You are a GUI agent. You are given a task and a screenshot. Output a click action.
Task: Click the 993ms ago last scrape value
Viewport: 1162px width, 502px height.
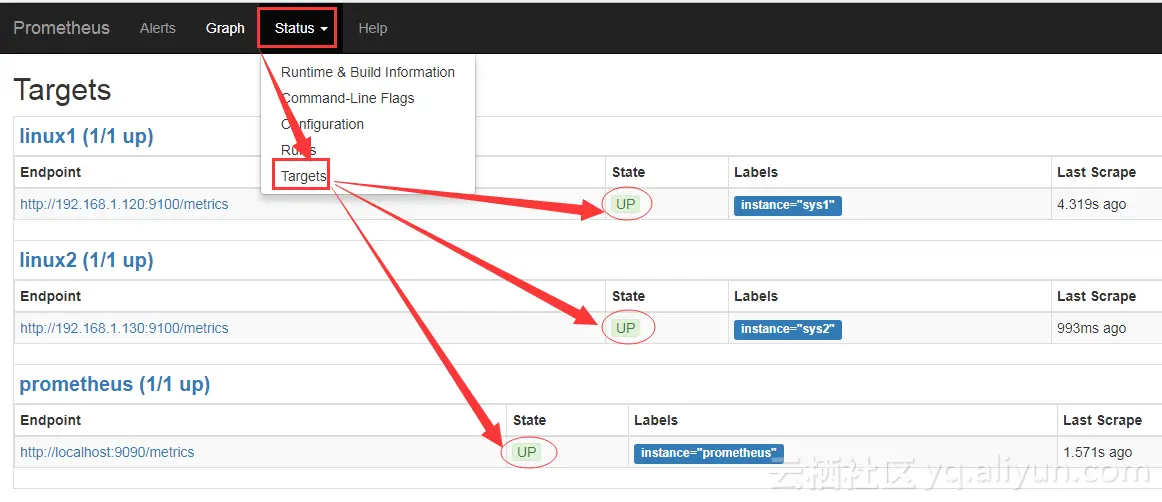click(x=1092, y=328)
